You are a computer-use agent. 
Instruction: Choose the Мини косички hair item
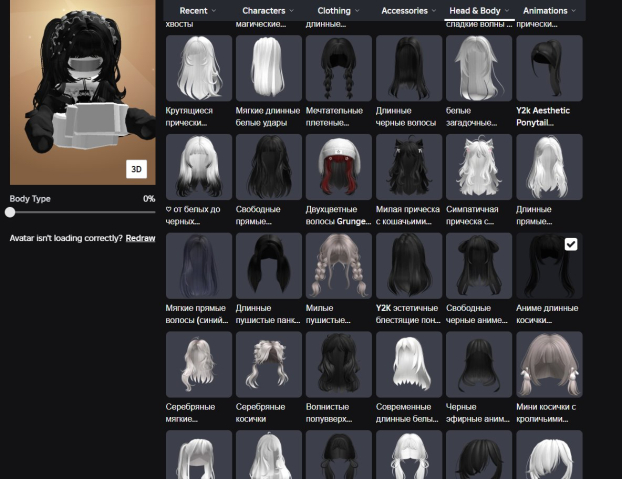tap(549, 365)
